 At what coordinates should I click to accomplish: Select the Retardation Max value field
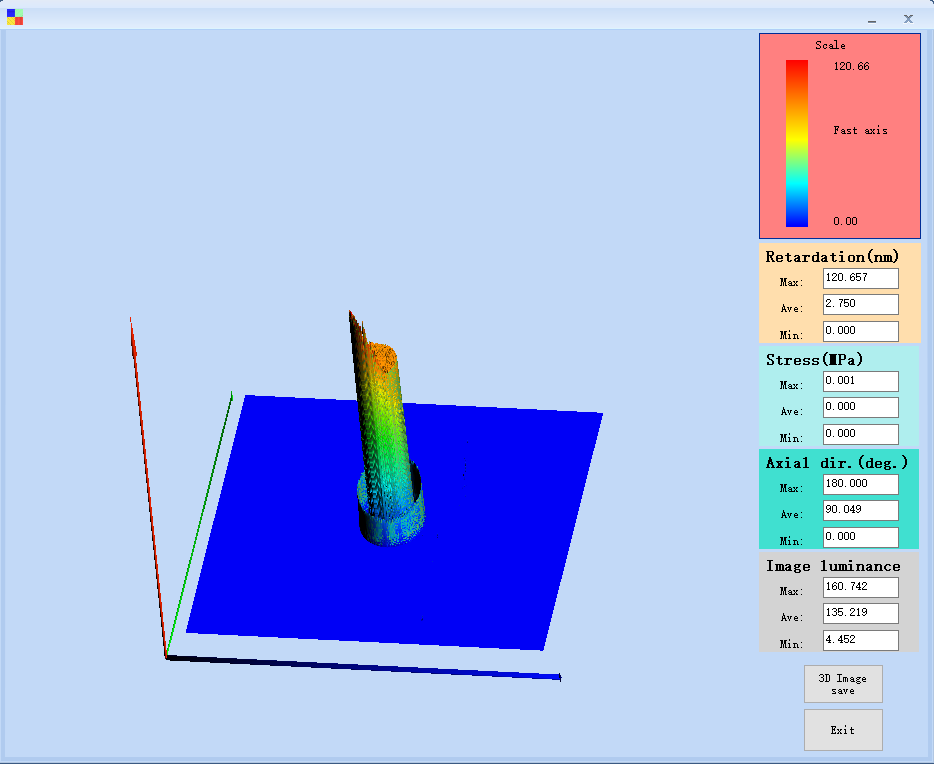[x=860, y=278]
